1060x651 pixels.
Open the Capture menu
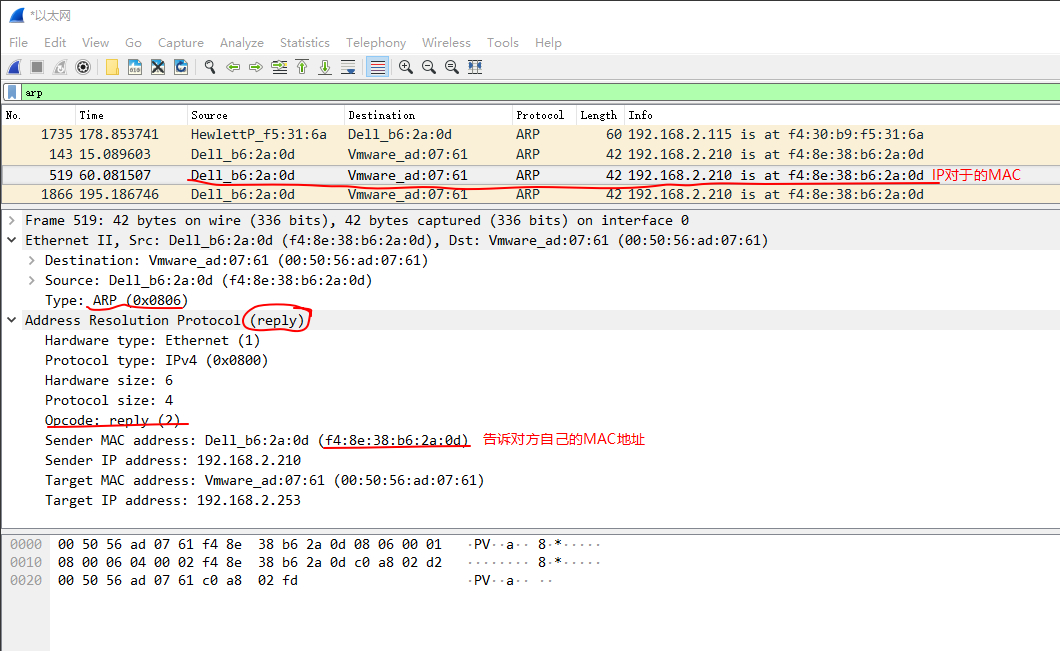[x=180, y=43]
